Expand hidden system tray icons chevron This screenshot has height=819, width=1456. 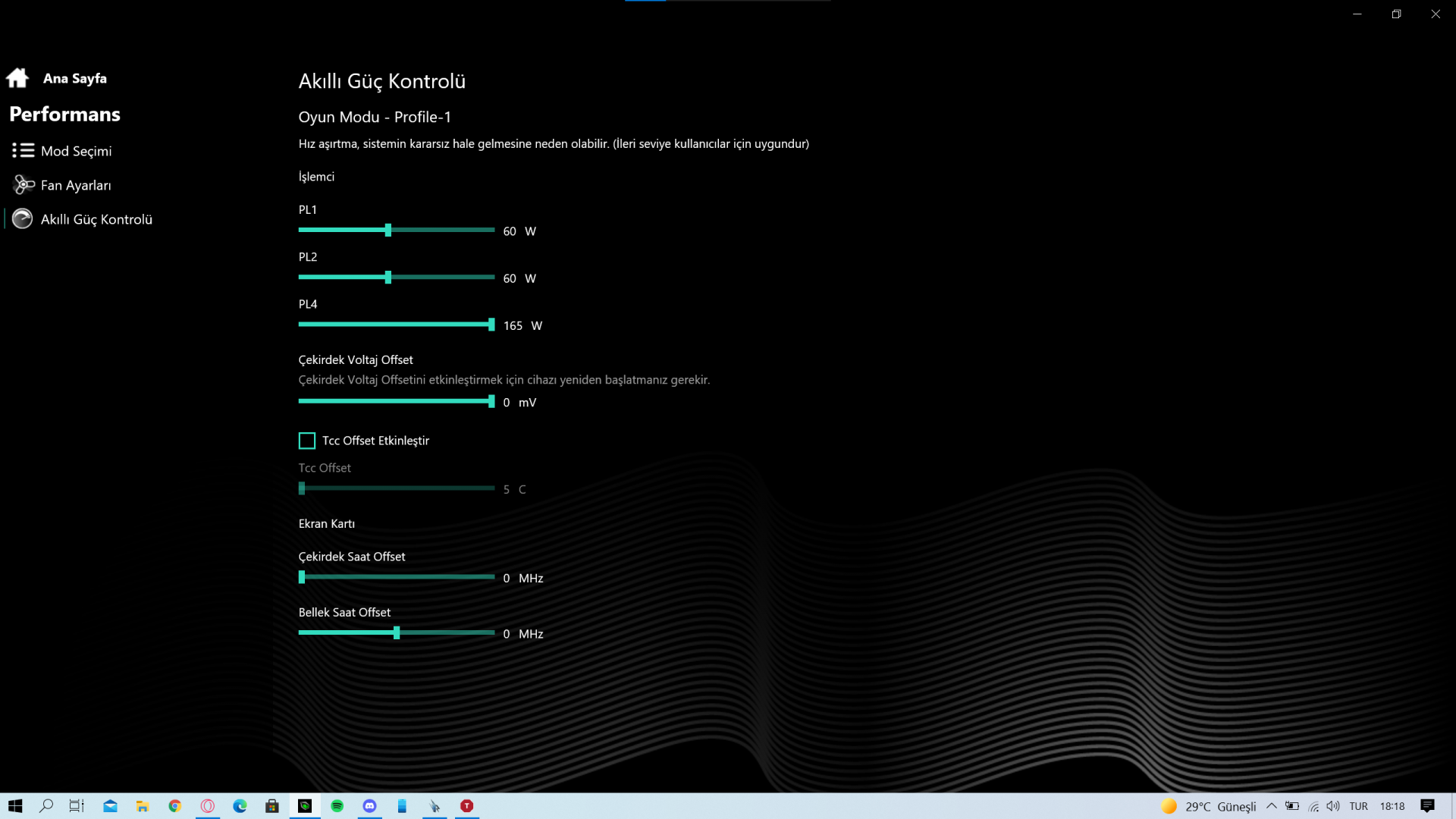click(1272, 806)
